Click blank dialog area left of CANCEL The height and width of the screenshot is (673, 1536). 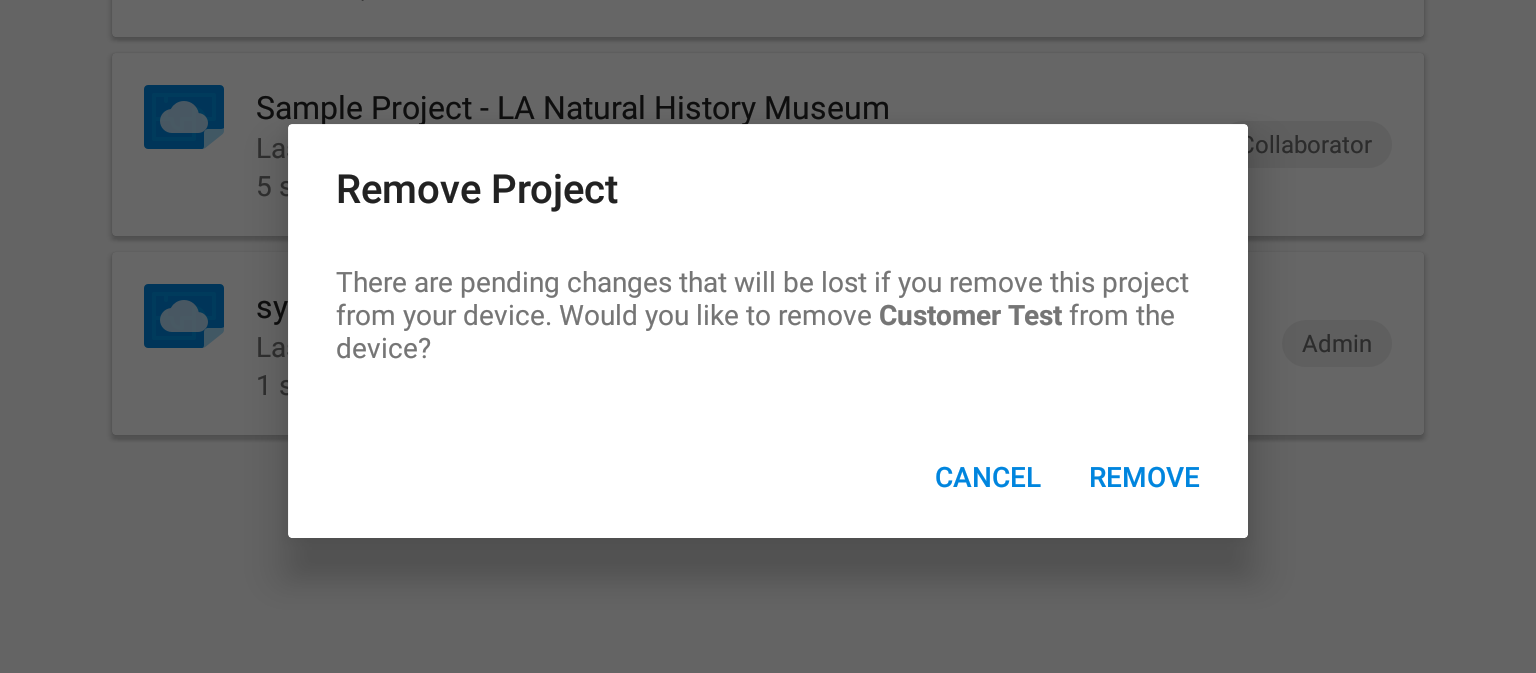pos(600,478)
